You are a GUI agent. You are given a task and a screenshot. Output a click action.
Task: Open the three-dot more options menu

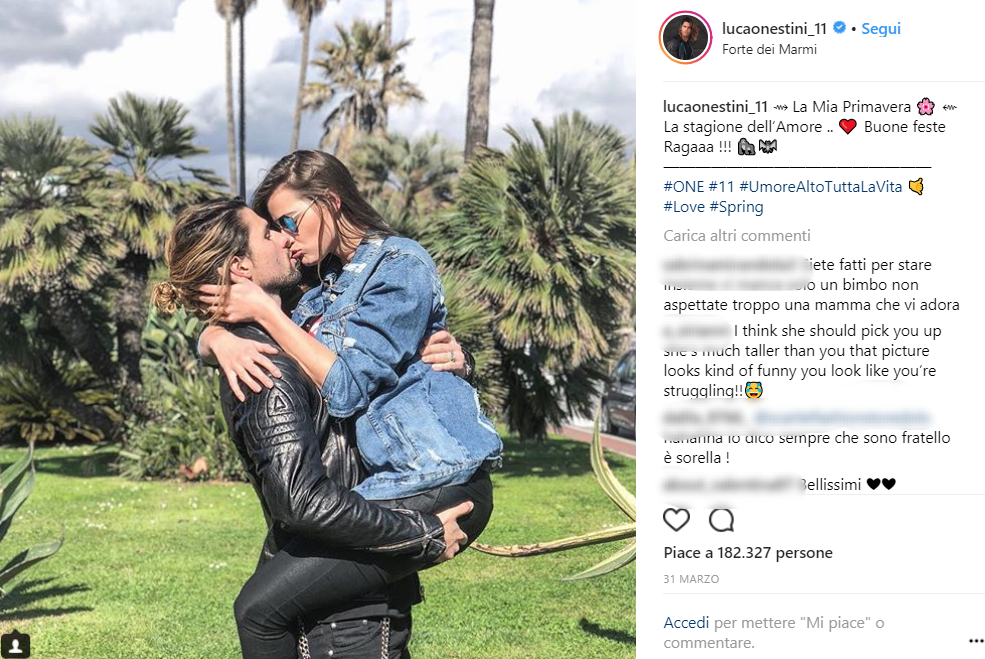(976, 641)
